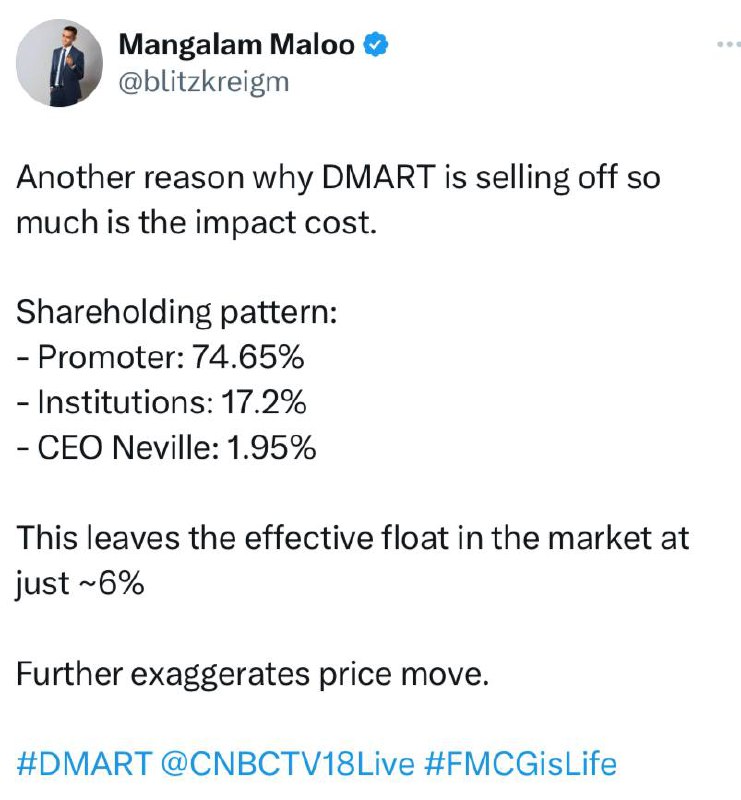Select the 'Shareholding pattern:' heading line
This screenshot has width=741, height=800.
tap(177, 312)
